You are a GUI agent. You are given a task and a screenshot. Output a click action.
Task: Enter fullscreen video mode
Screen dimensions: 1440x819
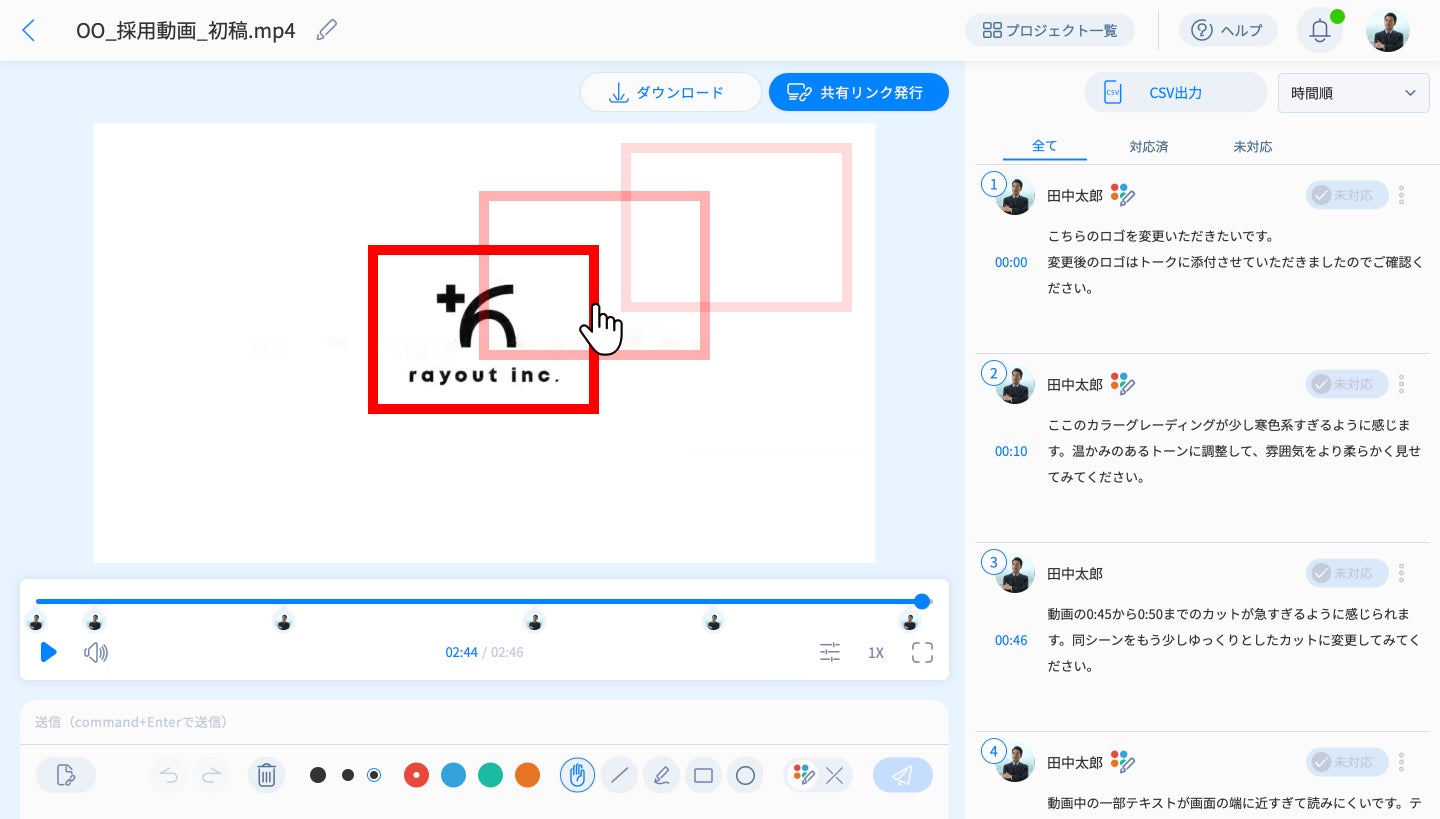[x=922, y=653]
